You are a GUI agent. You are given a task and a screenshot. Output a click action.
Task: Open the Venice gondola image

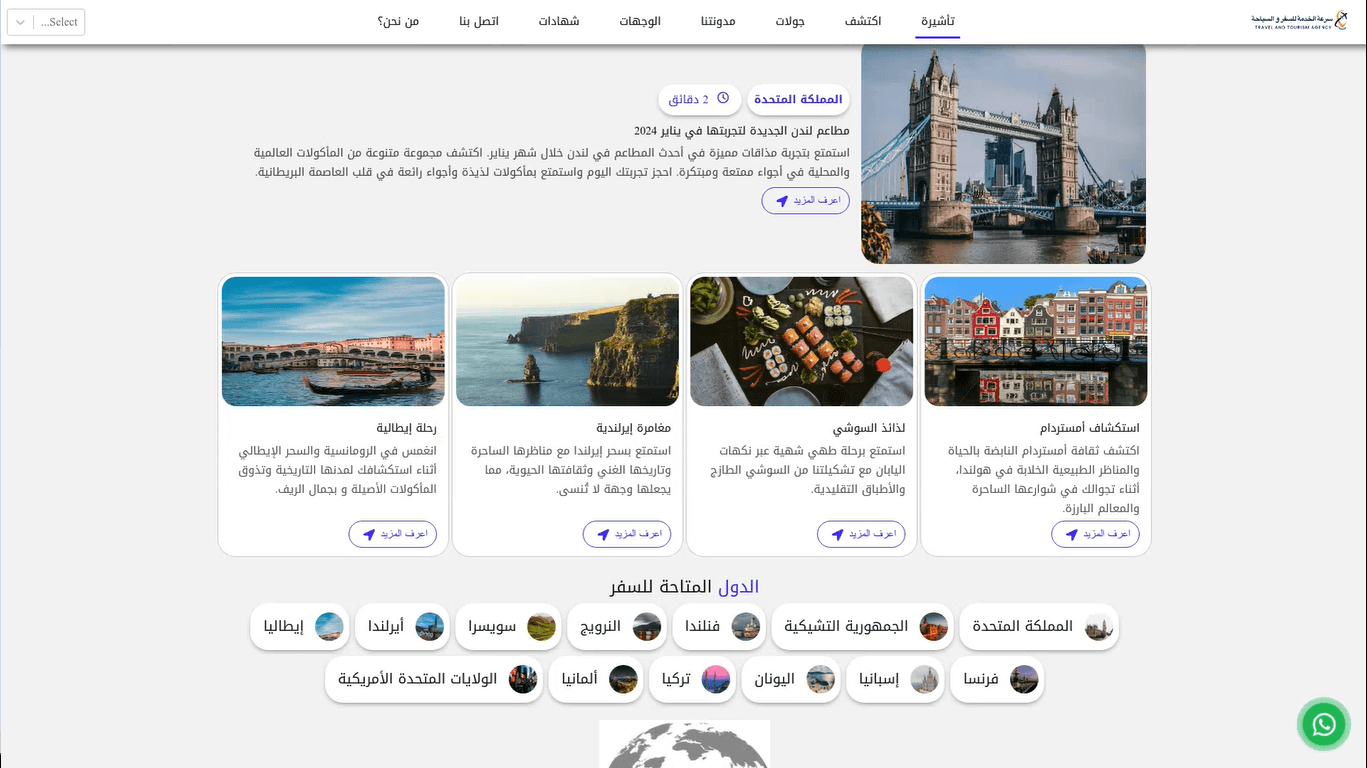[x=333, y=342]
